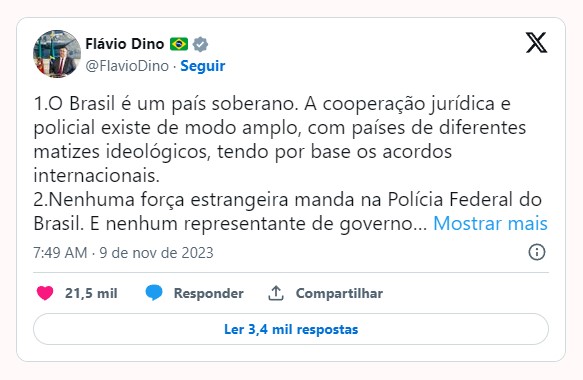Image resolution: width=583 pixels, height=380 pixels.
Task: Choose the Compartilhar label
Action: [339, 293]
